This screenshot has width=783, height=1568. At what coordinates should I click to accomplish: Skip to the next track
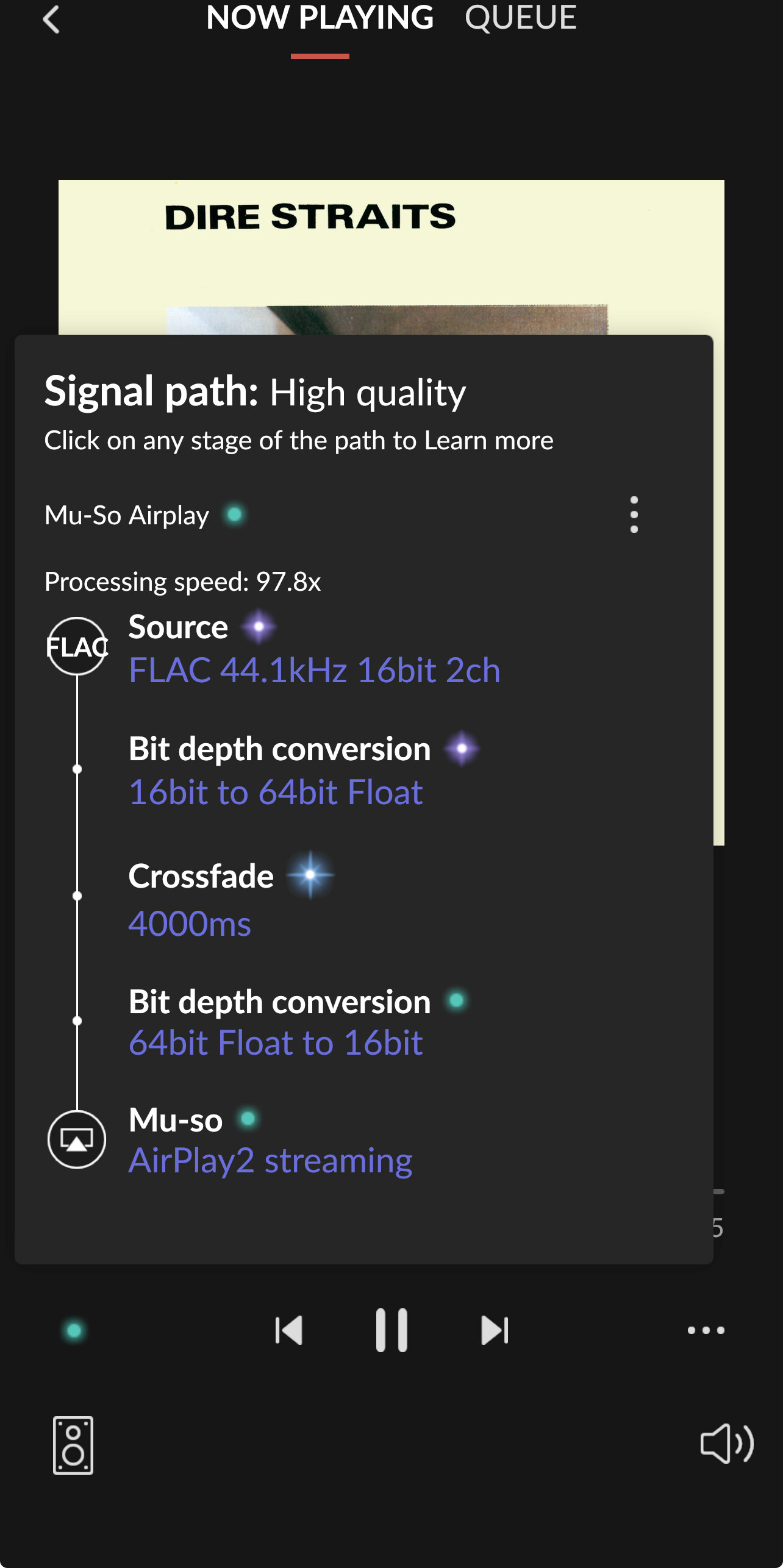[x=495, y=1330]
